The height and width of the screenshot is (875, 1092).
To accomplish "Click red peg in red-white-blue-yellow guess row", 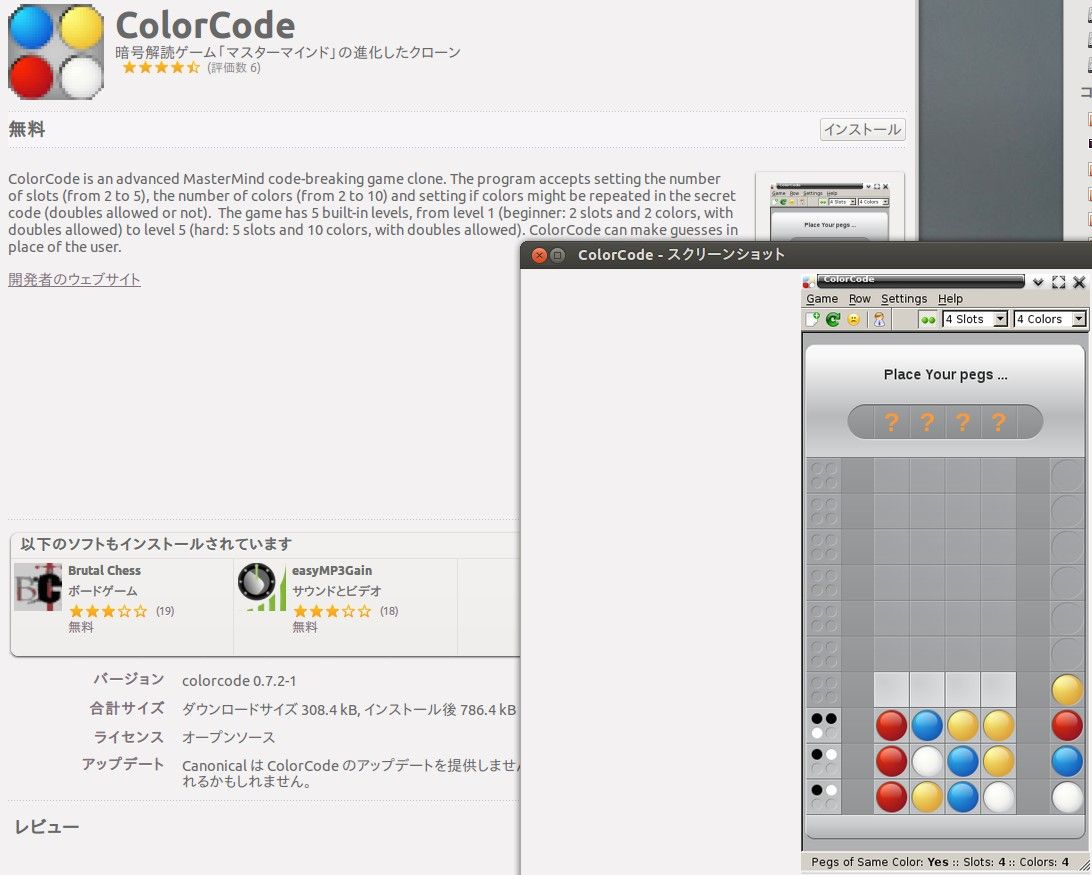I will click(891, 761).
